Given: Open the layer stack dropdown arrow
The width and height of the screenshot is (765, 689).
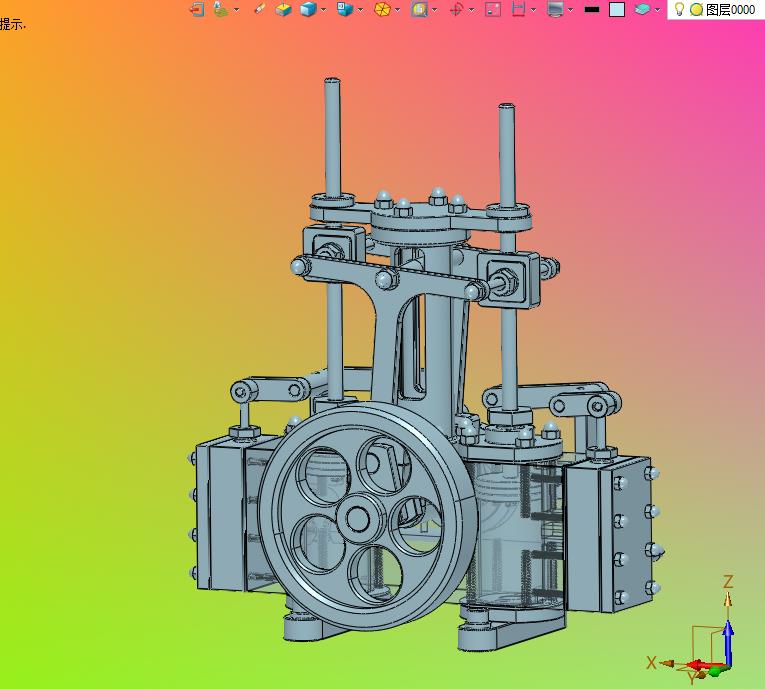Looking at the screenshot, I should coord(657,10).
